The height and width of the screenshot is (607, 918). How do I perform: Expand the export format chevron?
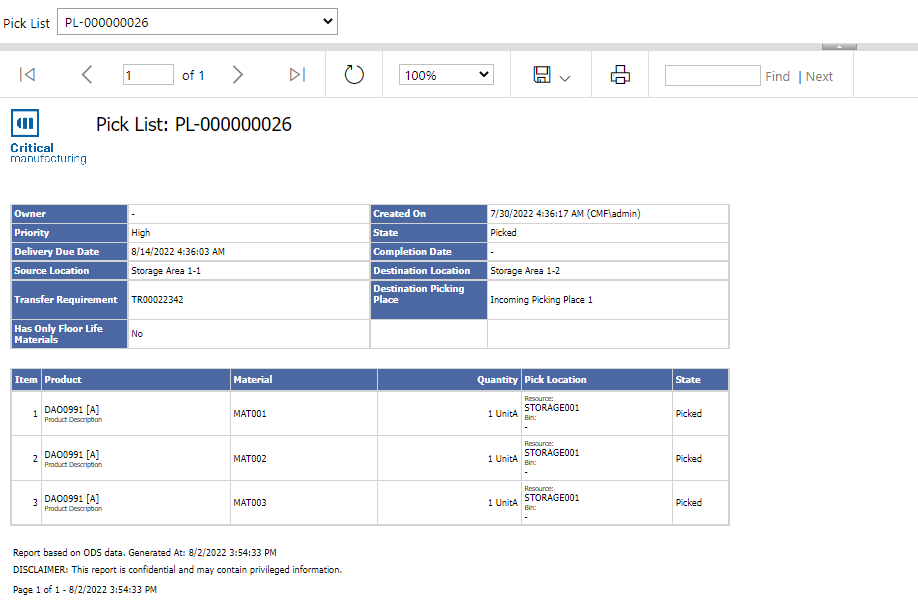coord(565,78)
